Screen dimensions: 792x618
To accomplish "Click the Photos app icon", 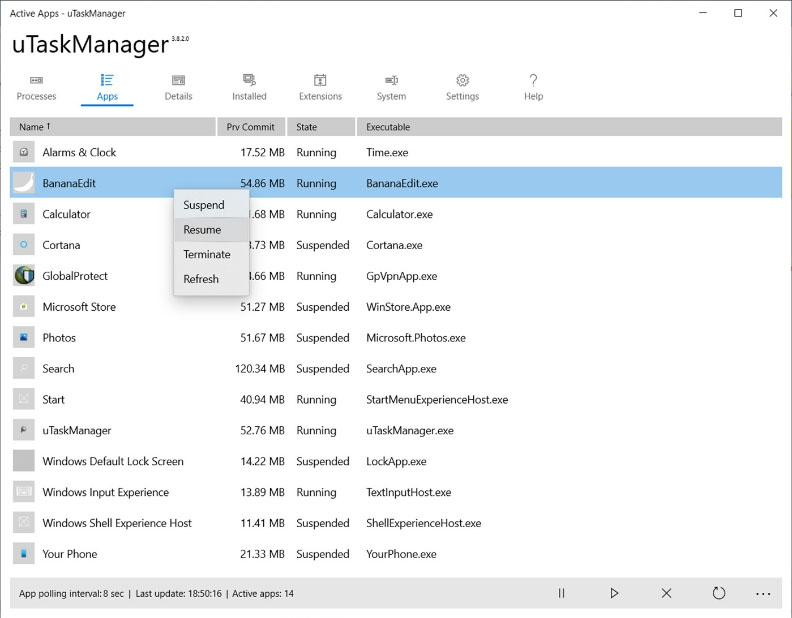I will (24, 337).
